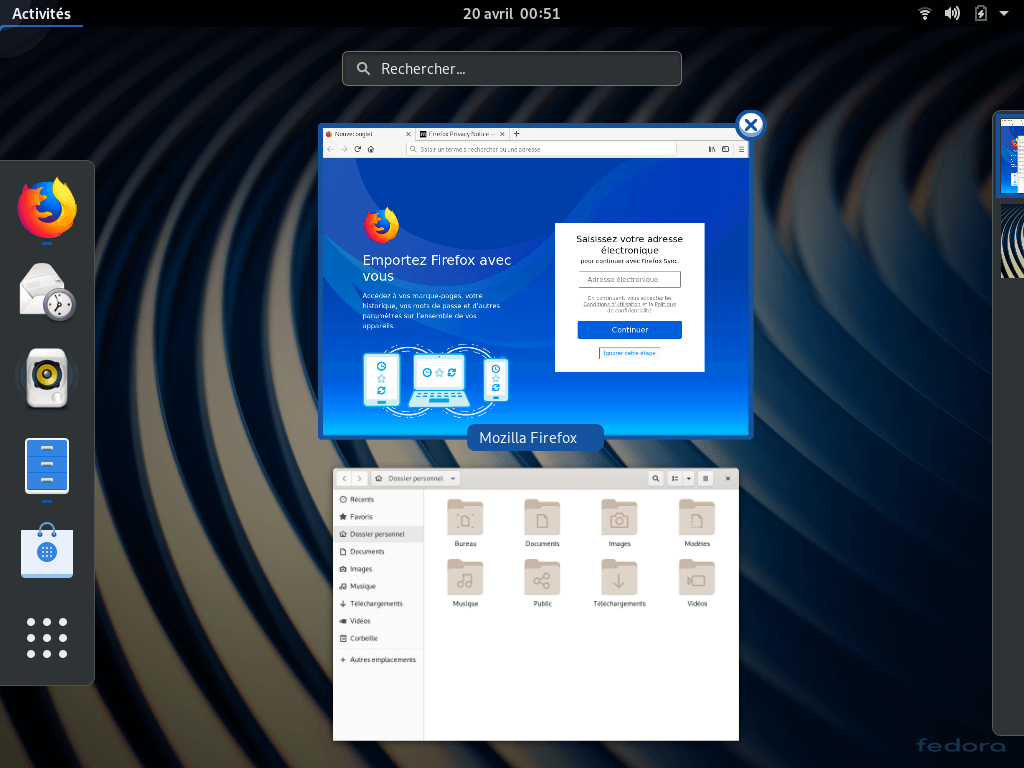Select Dossier personnel in Files sidebar

click(x=378, y=534)
